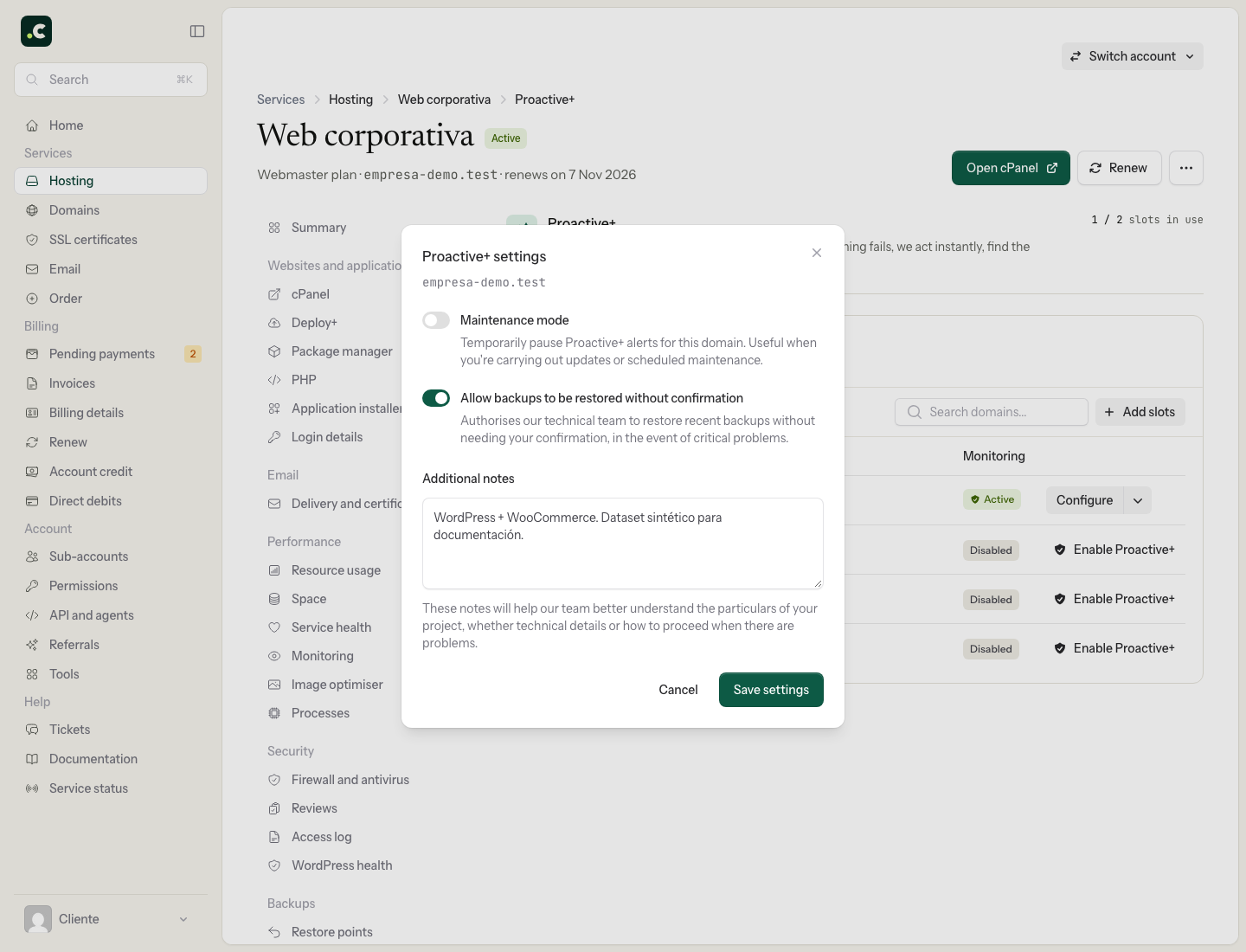
Task: Open the Switch account dropdown
Action: pyautogui.click(x=1132, y=56)
